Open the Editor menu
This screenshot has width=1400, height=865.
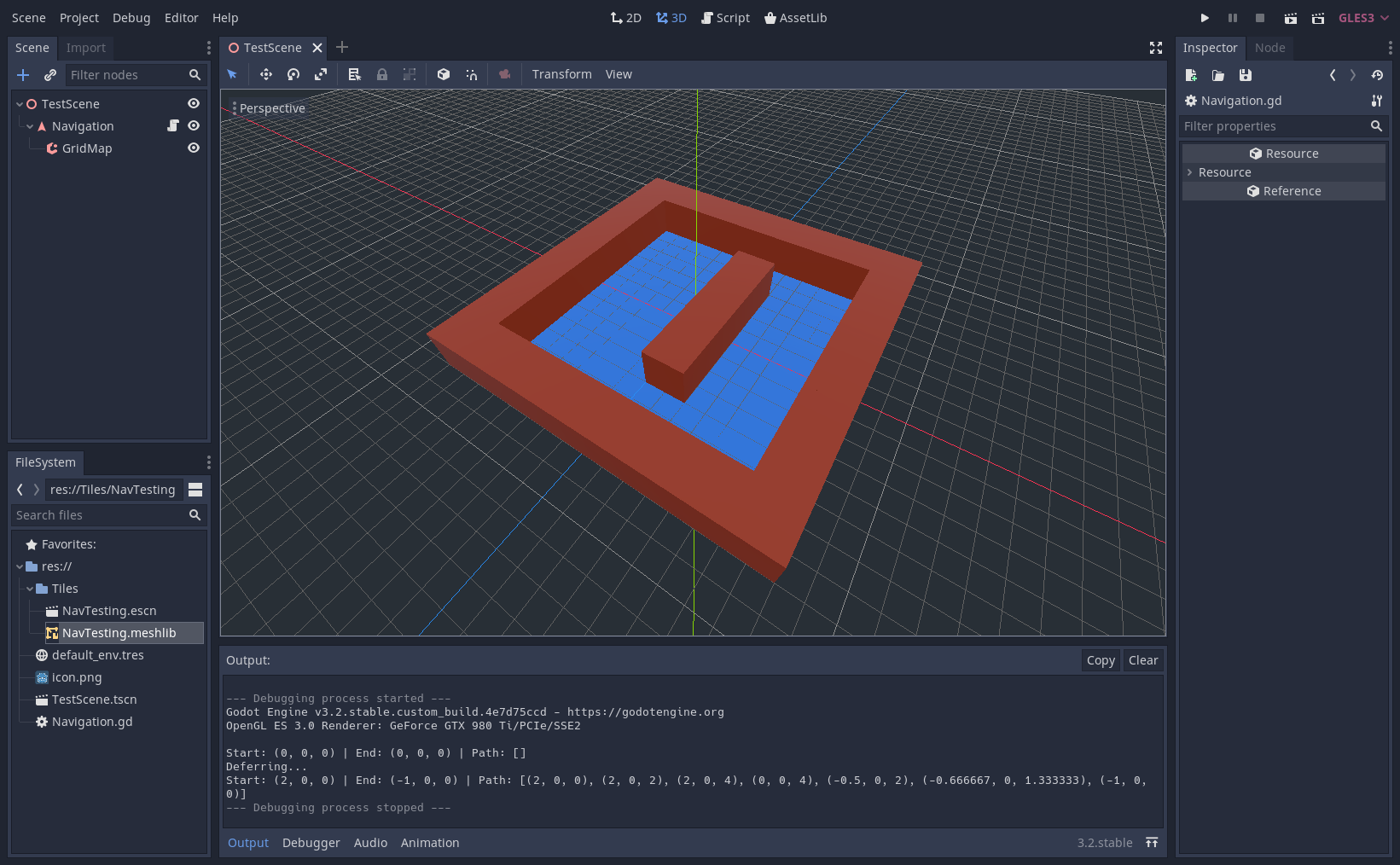(x=182, y=18)
